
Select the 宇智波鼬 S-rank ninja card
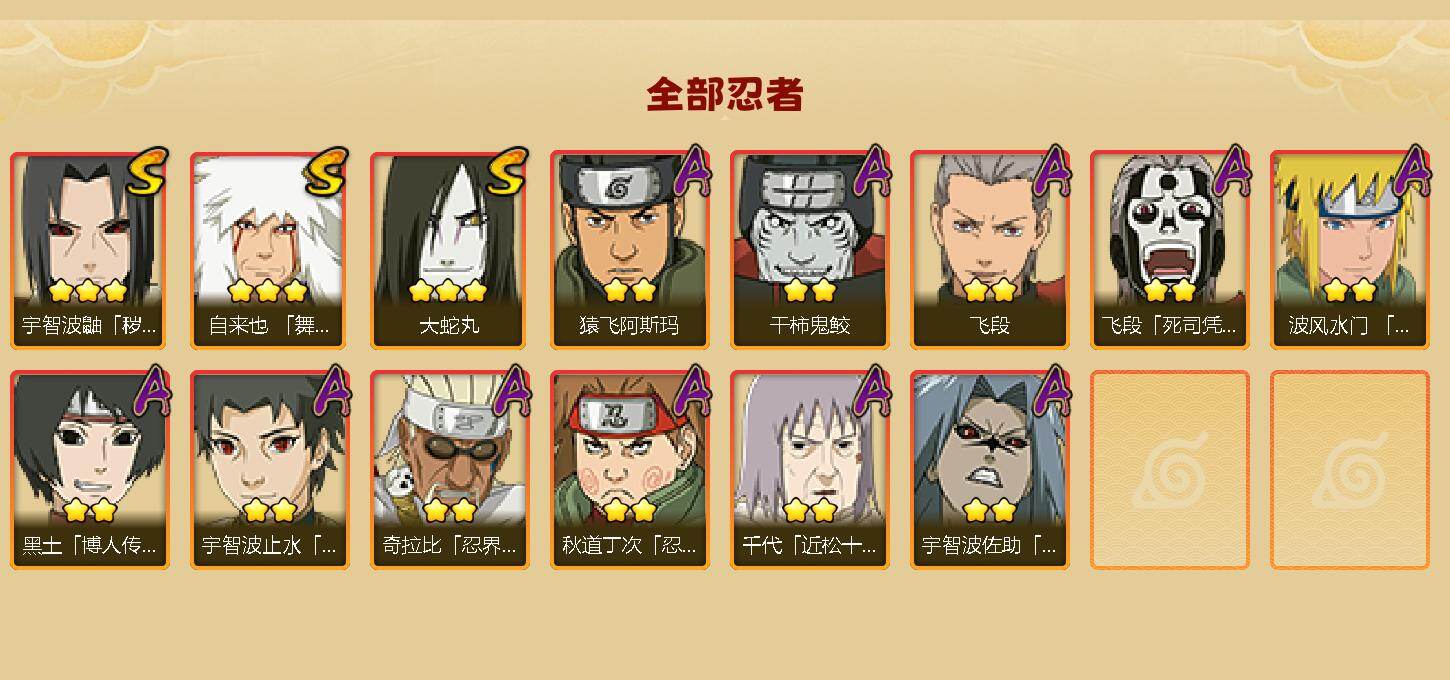90,250
